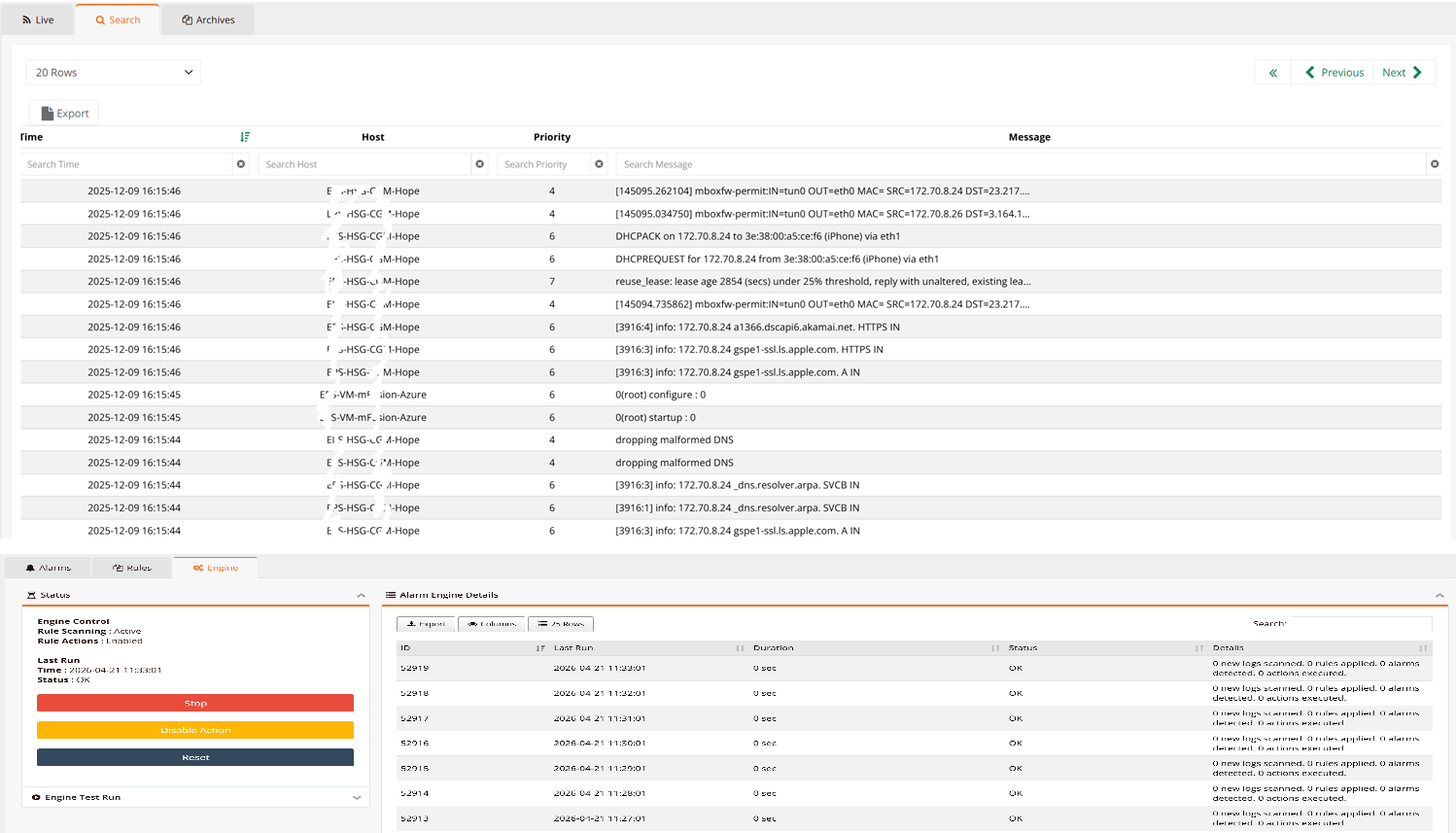The image size is (1456, 833).
Task: Select engine run ID 52919
Action: pyautogui.click(x=414, y=668)
